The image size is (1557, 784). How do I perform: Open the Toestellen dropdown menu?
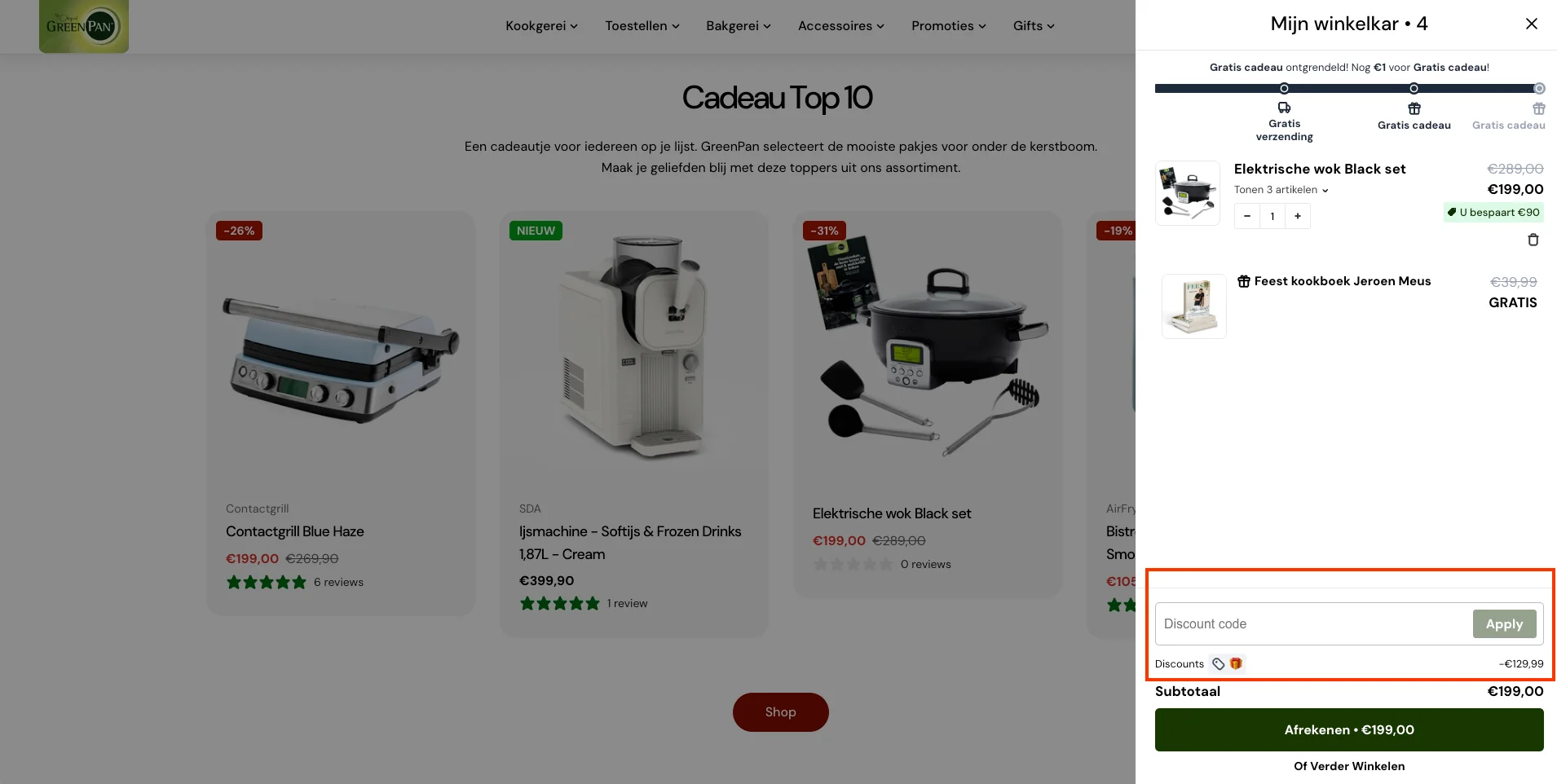coord(642,26)
